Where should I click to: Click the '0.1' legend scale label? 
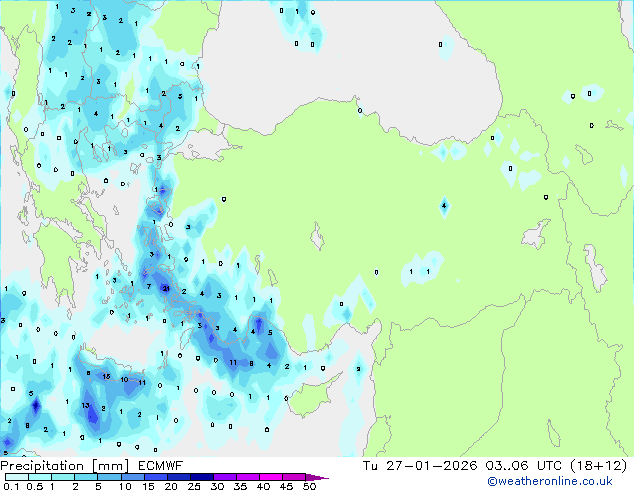pyautogui.click(x=11, y=486)
